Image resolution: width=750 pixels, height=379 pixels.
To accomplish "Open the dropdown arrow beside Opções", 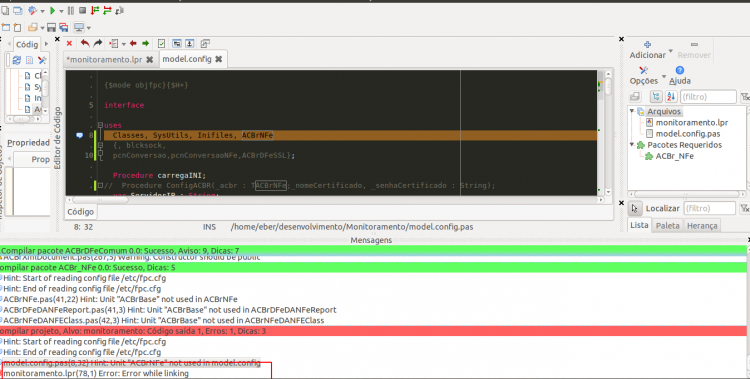I will [x=663, y=77].
